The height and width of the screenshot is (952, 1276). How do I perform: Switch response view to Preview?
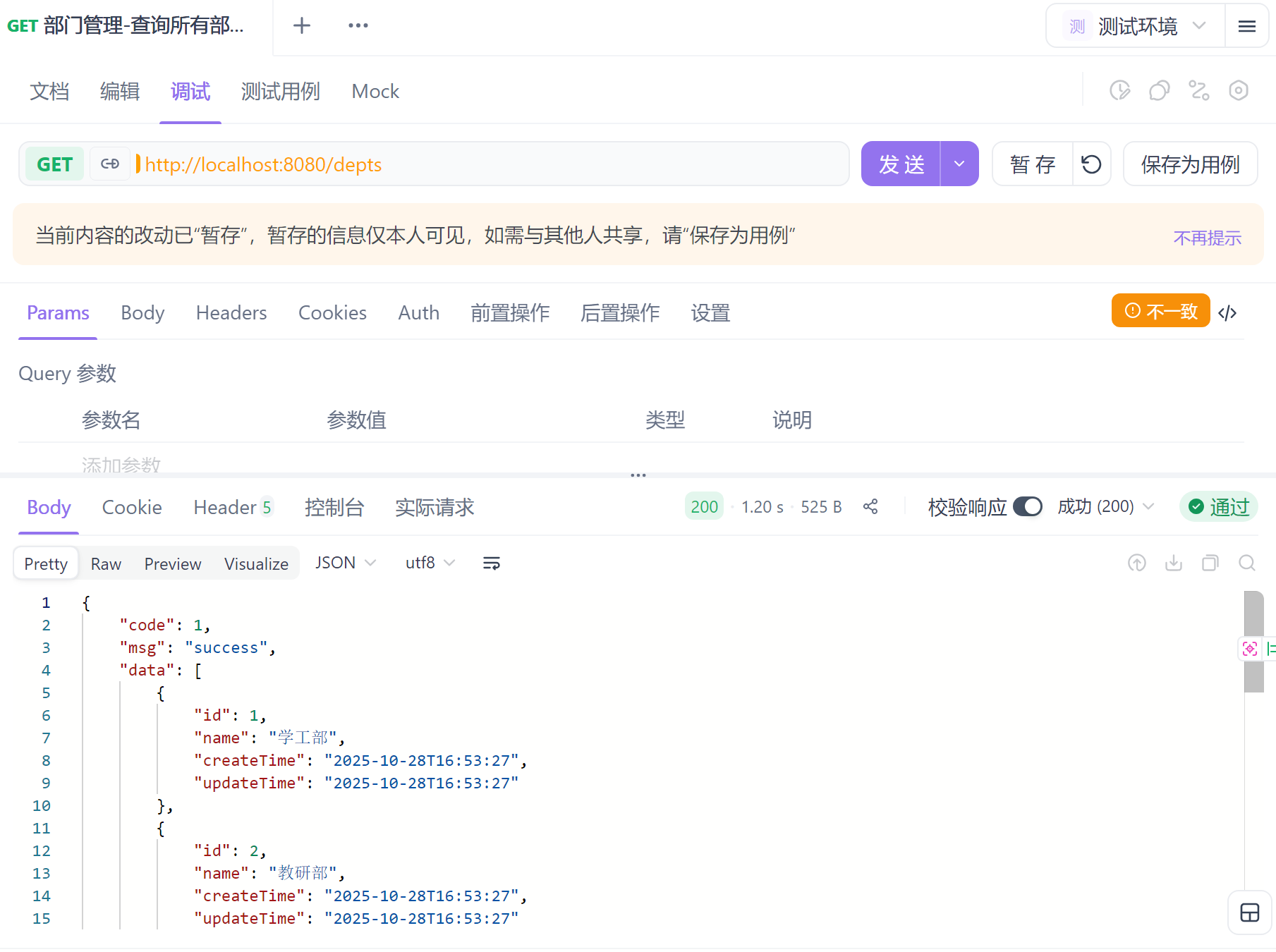click(x=173, y=563)
